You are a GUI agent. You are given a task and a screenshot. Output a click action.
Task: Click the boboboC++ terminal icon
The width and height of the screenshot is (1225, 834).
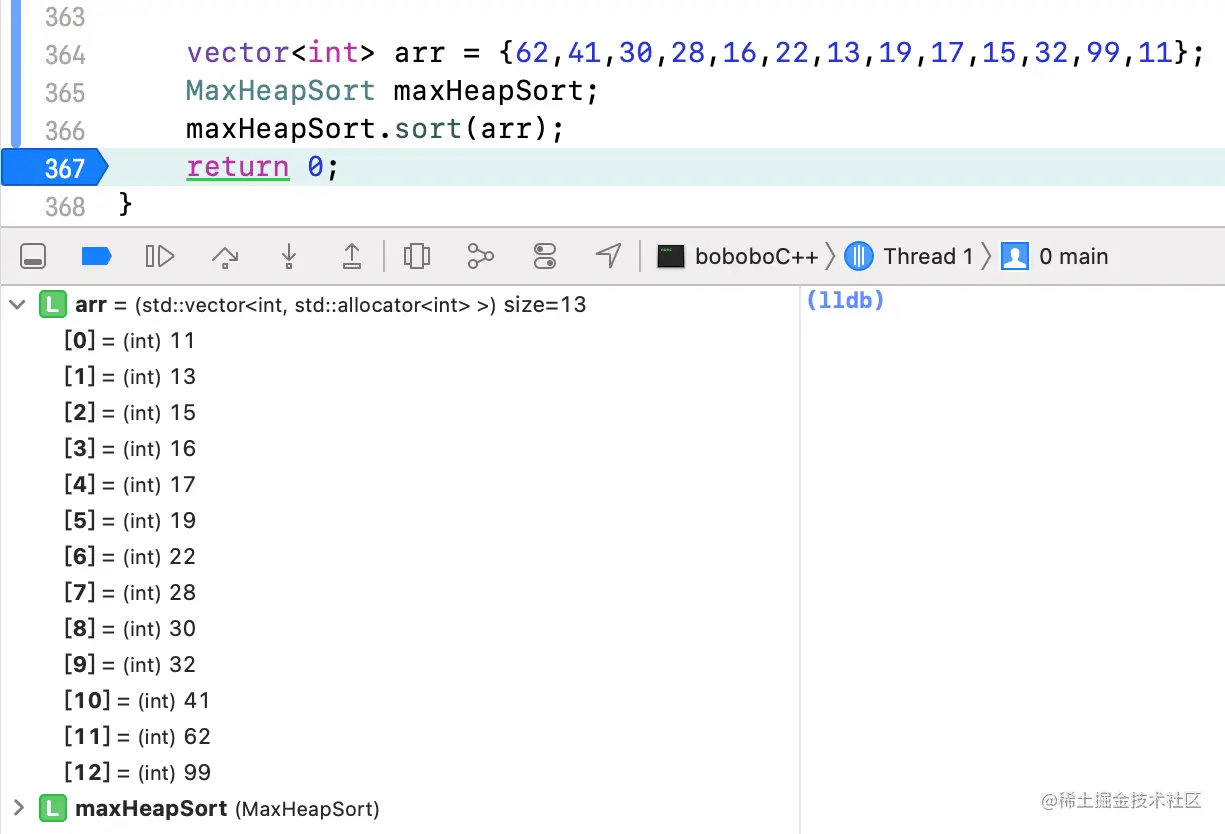pyautogui.click(x=671, y=257)
